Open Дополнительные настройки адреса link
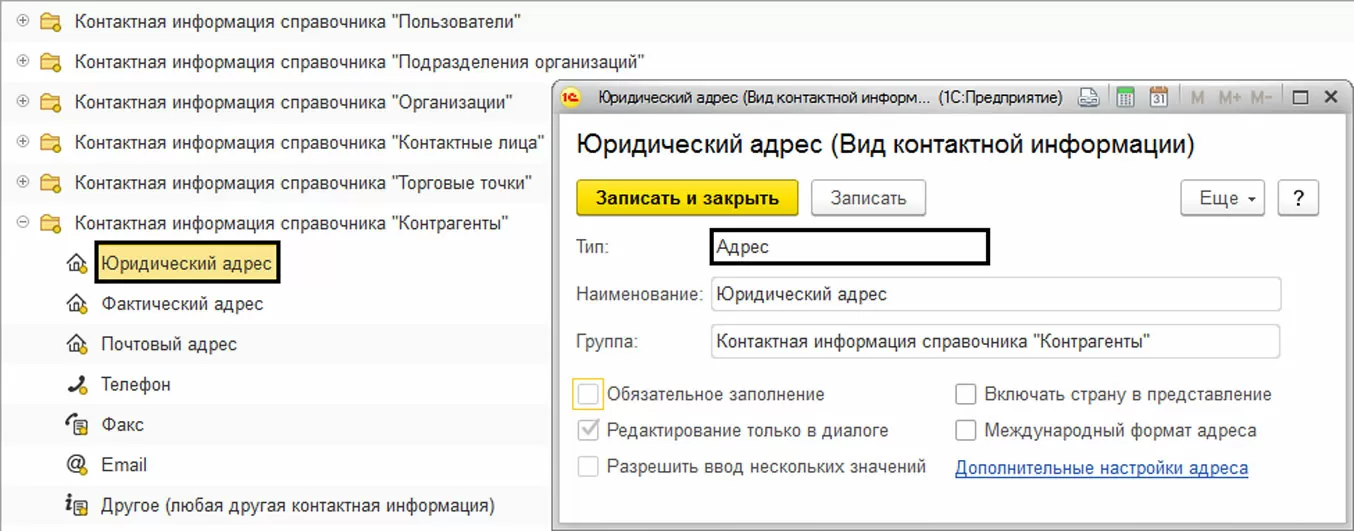This screenshot has width=1354, height=531. click(x=1101, y=468)
